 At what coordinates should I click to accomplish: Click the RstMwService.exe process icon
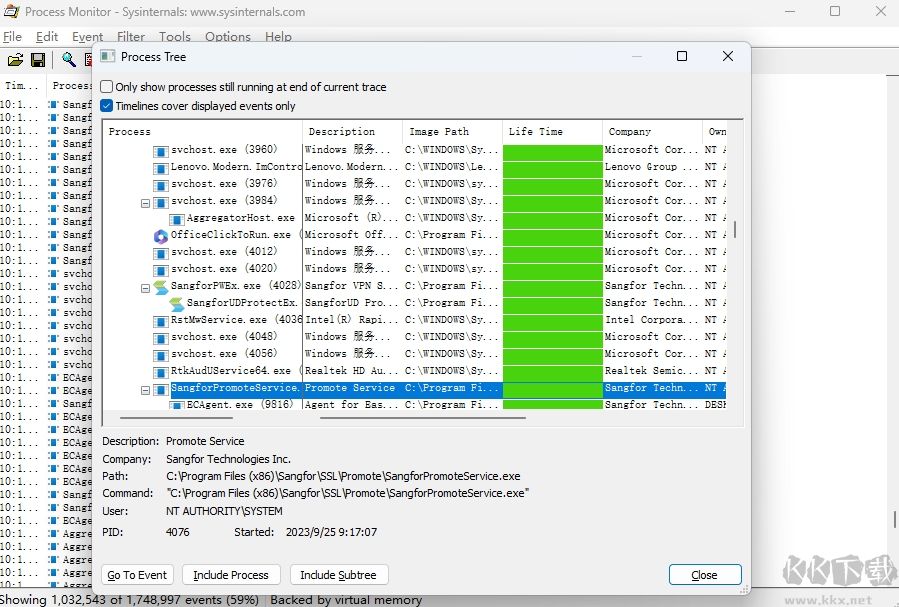tap(161, 322)
